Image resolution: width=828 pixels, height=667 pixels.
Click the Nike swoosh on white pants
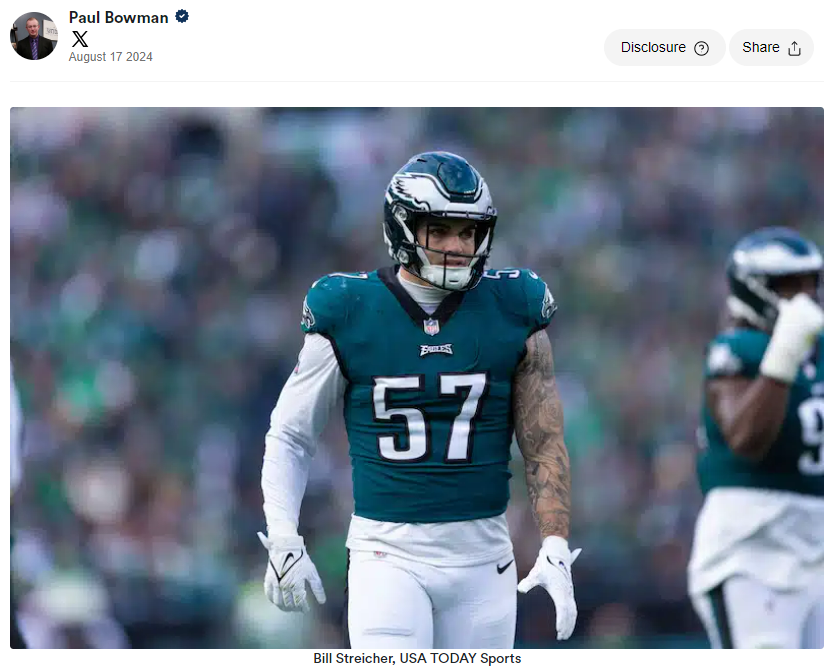pyautogui.click(x=505, y=566)
